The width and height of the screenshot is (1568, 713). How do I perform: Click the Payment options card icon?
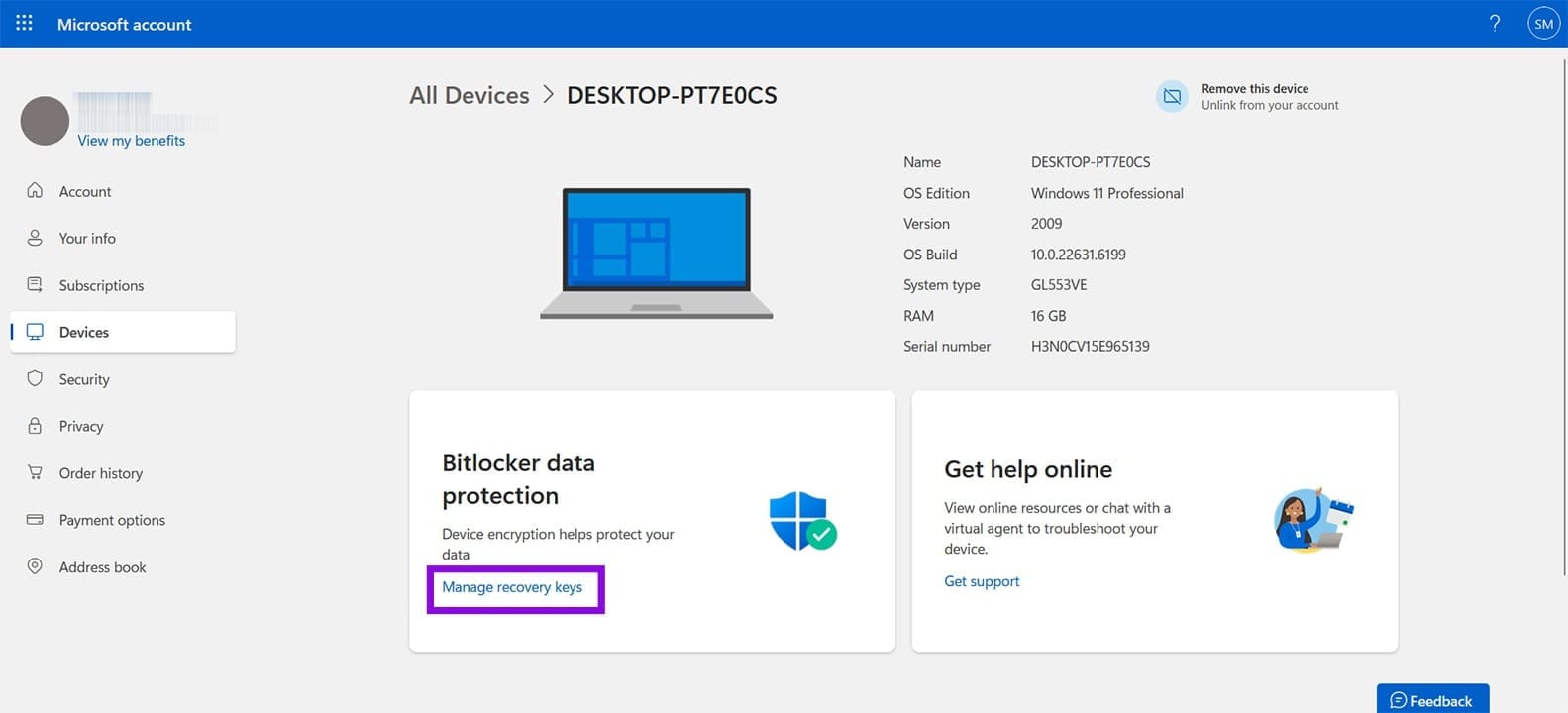point(35,520)
